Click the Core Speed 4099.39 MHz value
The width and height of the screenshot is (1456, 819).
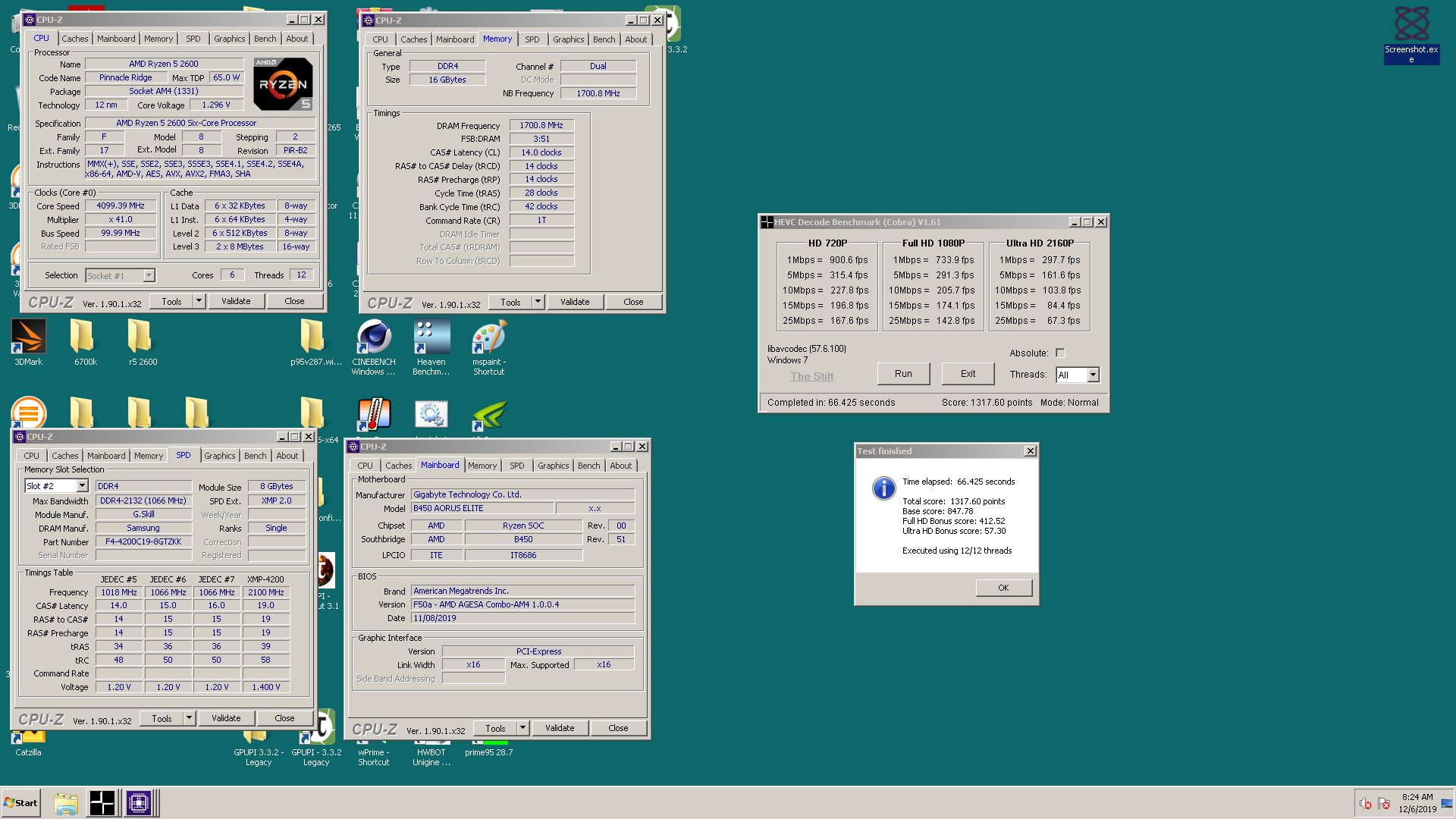(x=121, y=206)
